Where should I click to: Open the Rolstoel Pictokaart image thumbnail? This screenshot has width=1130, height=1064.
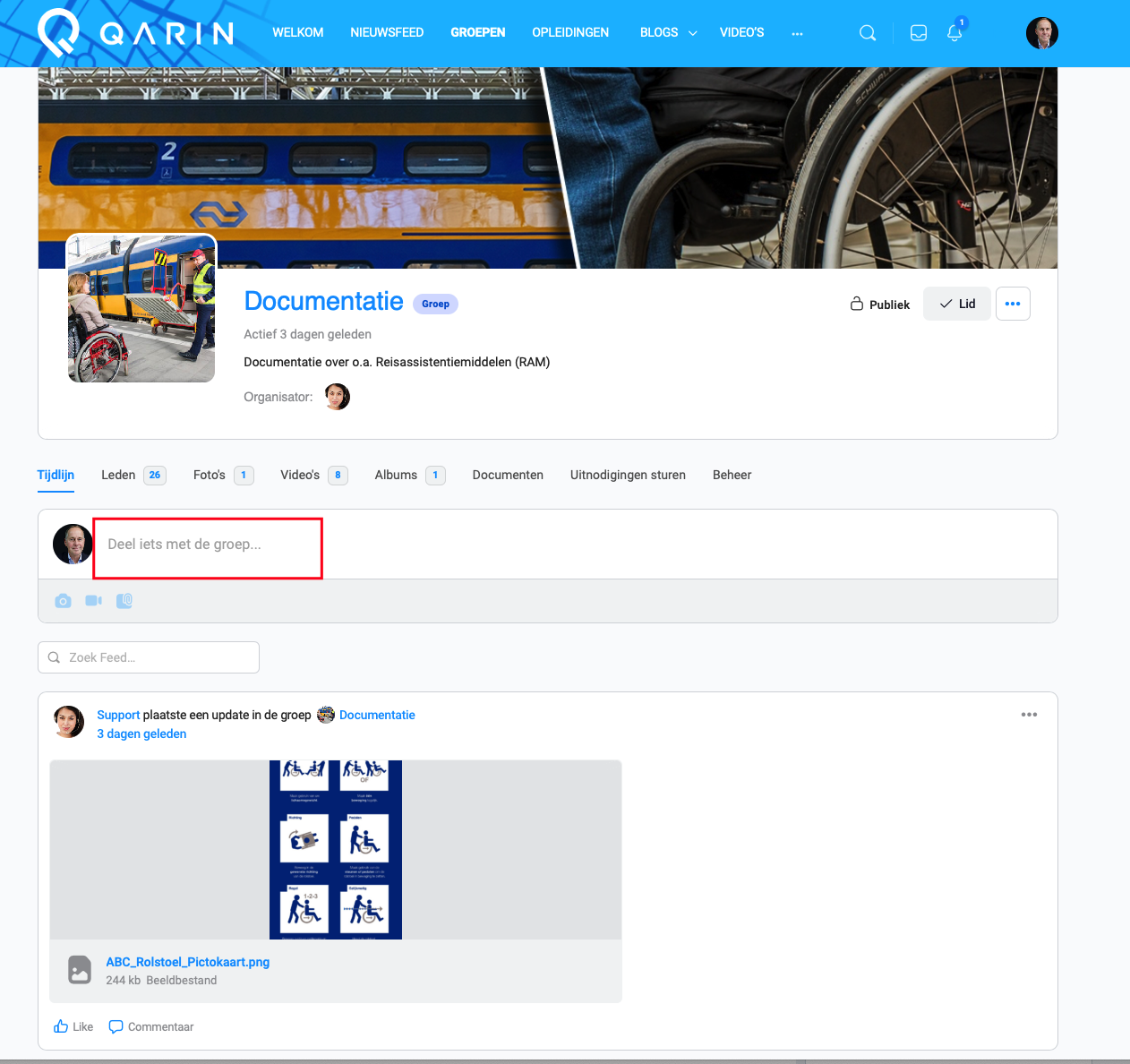(335, 849)
